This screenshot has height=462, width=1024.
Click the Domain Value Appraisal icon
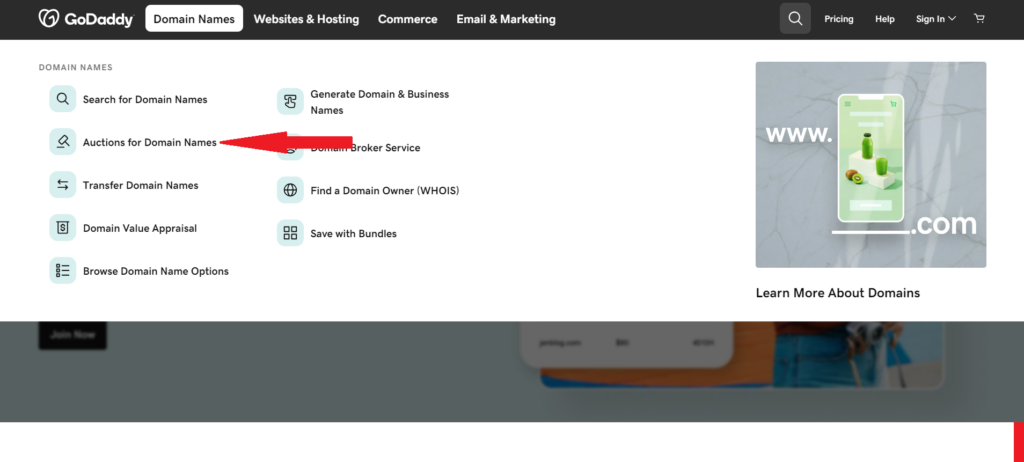click(63, 227)
